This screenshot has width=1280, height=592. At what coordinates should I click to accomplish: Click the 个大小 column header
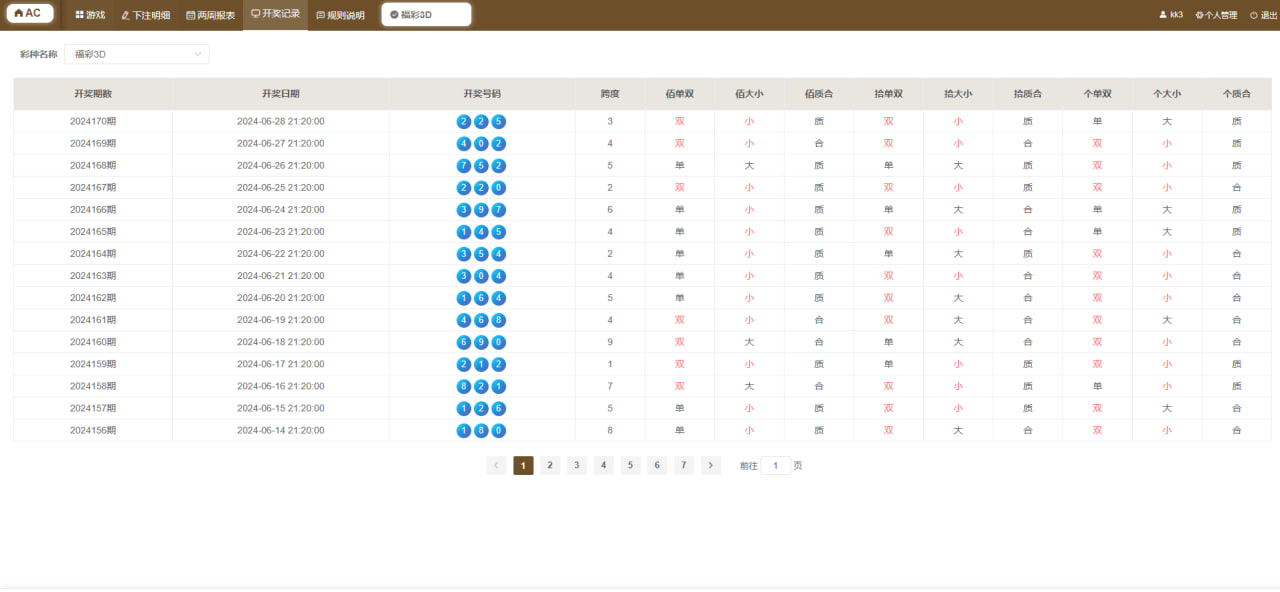click(x=1167, y=94)
